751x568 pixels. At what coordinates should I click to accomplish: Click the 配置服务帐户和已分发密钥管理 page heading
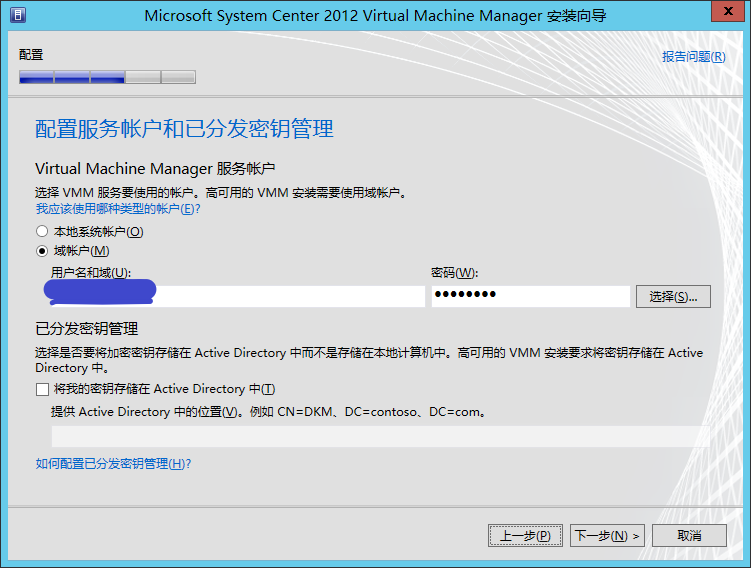point(184,129)
